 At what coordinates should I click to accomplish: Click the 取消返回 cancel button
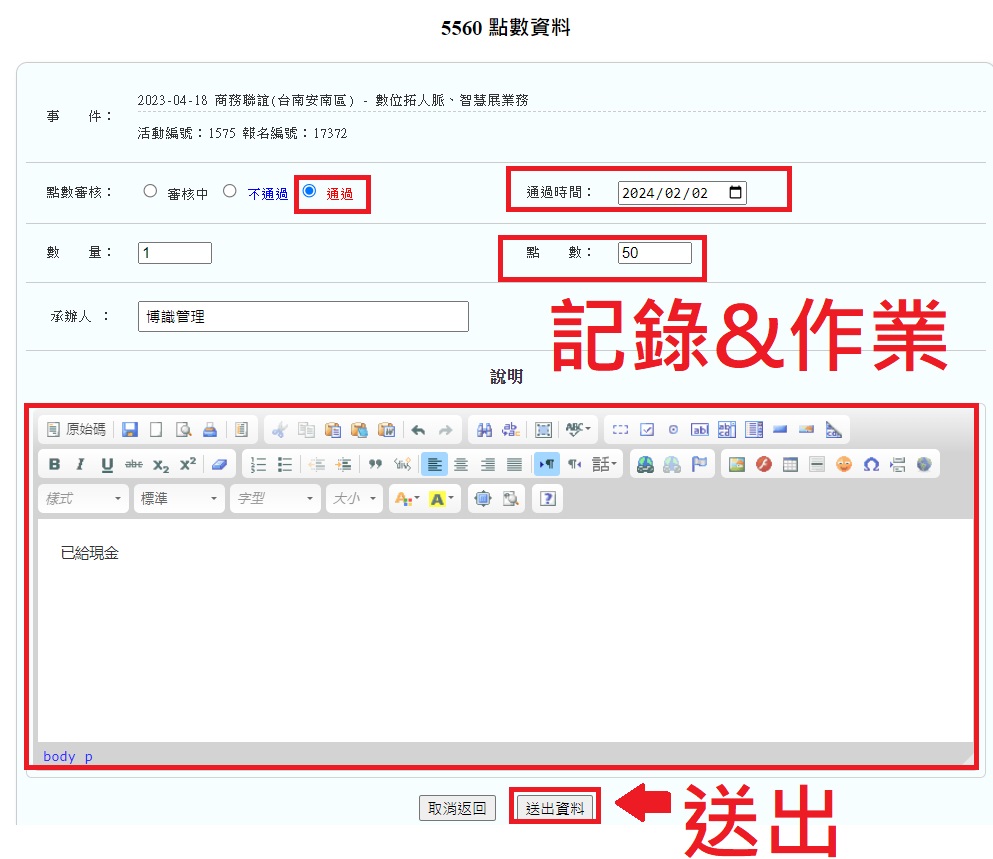457,808
